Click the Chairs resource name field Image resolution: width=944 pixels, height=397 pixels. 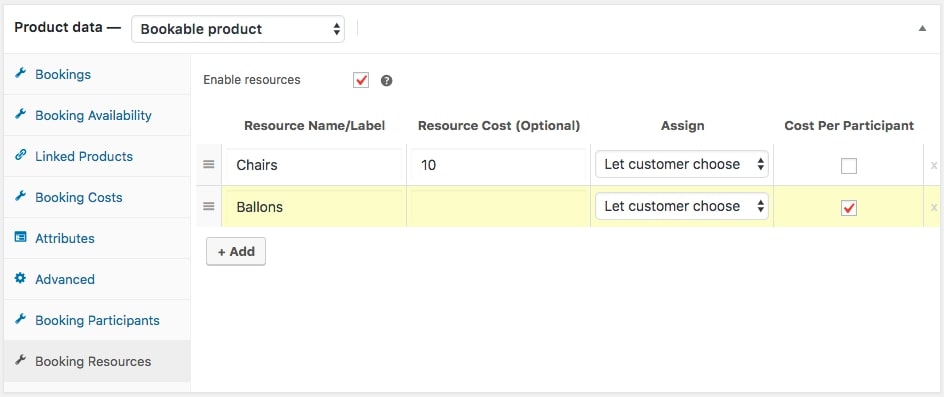tap(314, 164)
